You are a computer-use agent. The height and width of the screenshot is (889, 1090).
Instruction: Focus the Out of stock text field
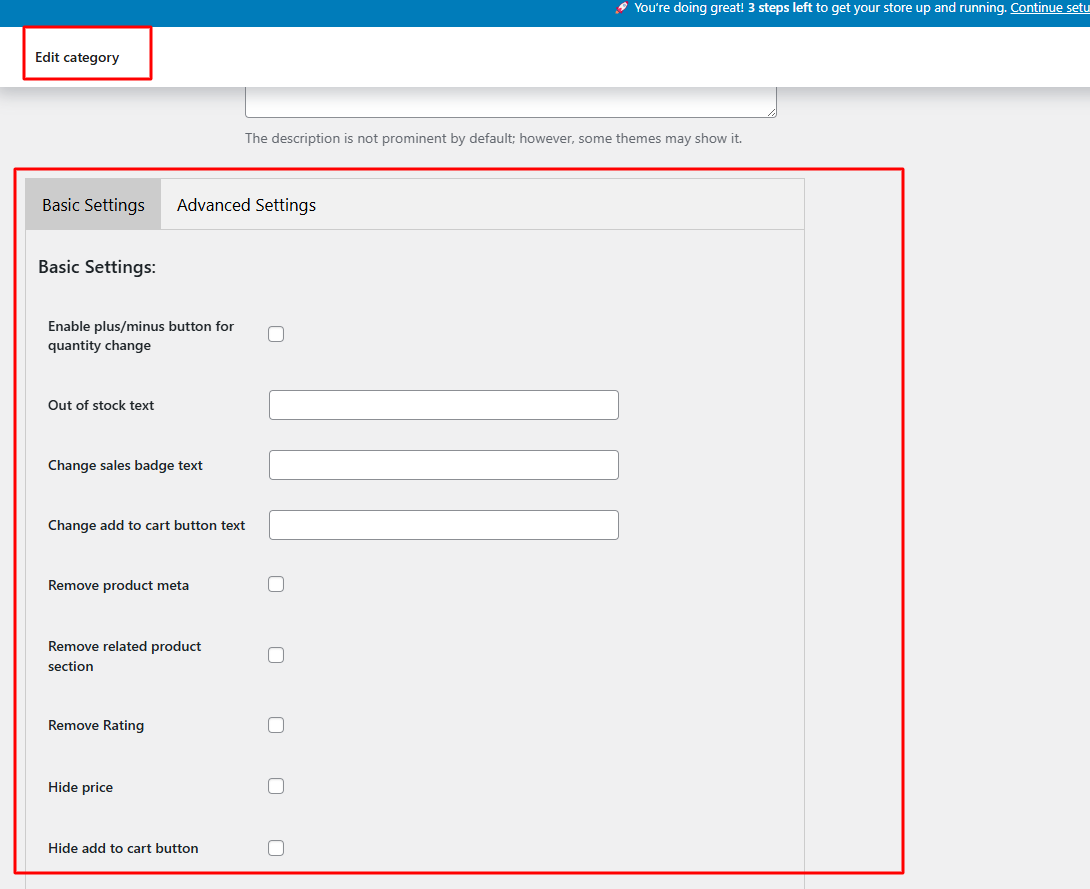[x=443, y=405]
